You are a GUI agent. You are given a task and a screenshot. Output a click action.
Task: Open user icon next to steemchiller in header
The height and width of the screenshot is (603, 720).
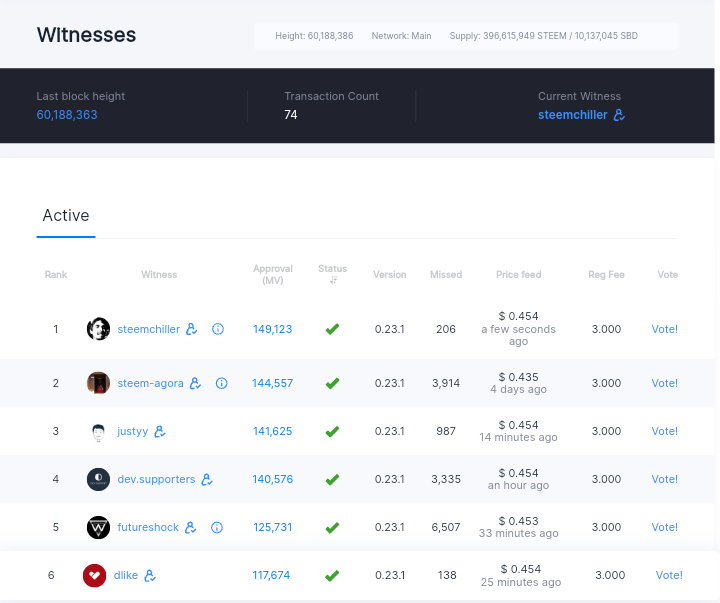[x=619, y=115]
